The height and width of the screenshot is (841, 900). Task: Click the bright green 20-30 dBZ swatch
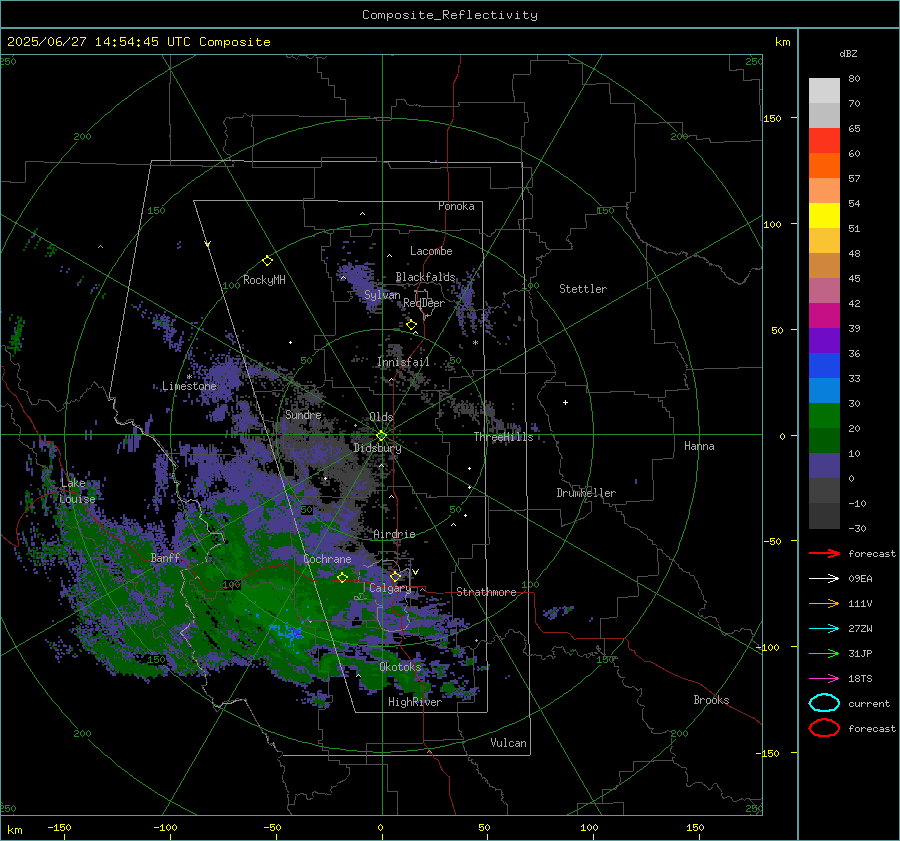click(824, 416)
